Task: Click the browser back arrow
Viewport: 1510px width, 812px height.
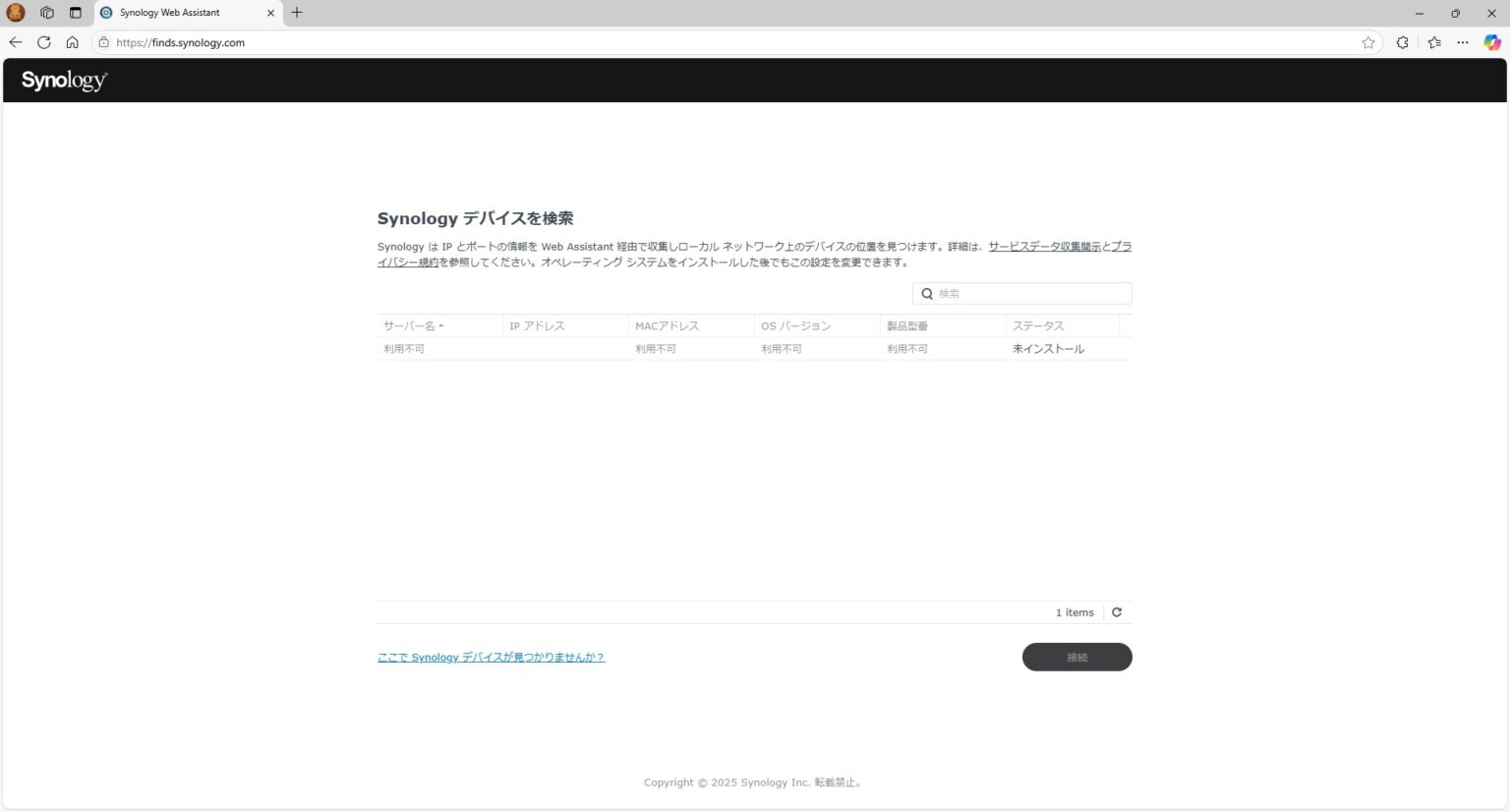Action: [15, 42]
